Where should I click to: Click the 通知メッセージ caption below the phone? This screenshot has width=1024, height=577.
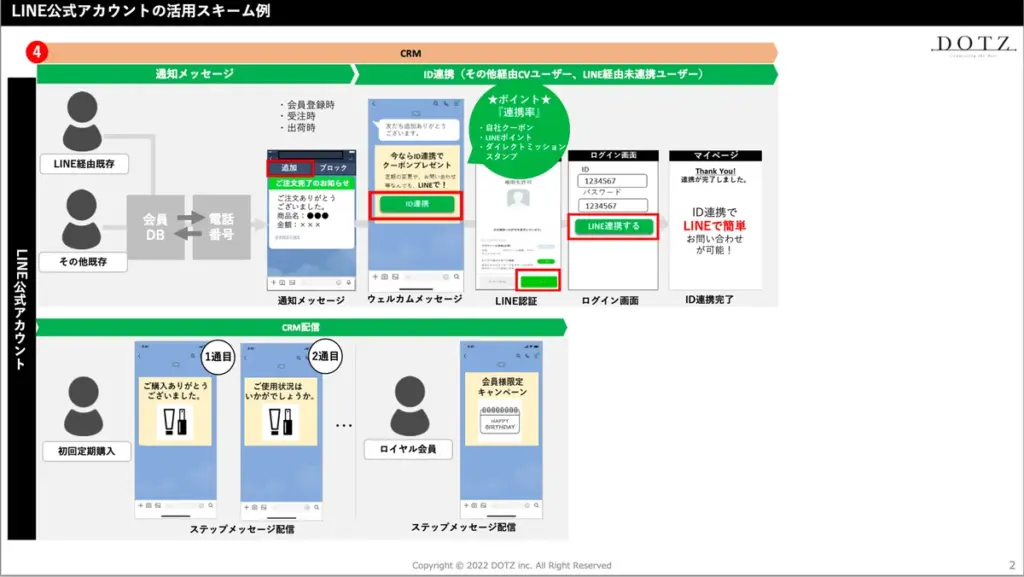click(x=311, y=300)
